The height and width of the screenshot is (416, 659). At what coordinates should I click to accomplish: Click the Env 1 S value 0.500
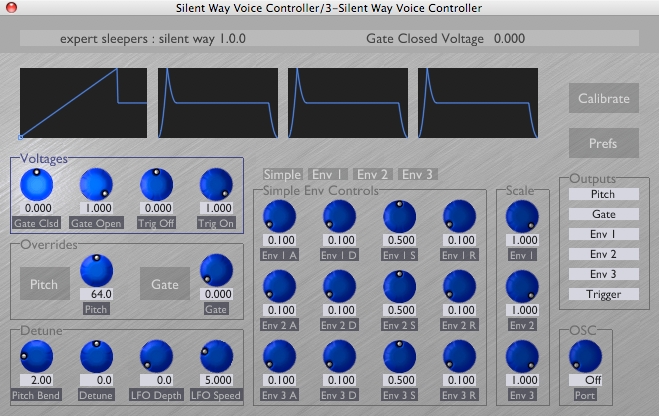click(x=400, y=240)
